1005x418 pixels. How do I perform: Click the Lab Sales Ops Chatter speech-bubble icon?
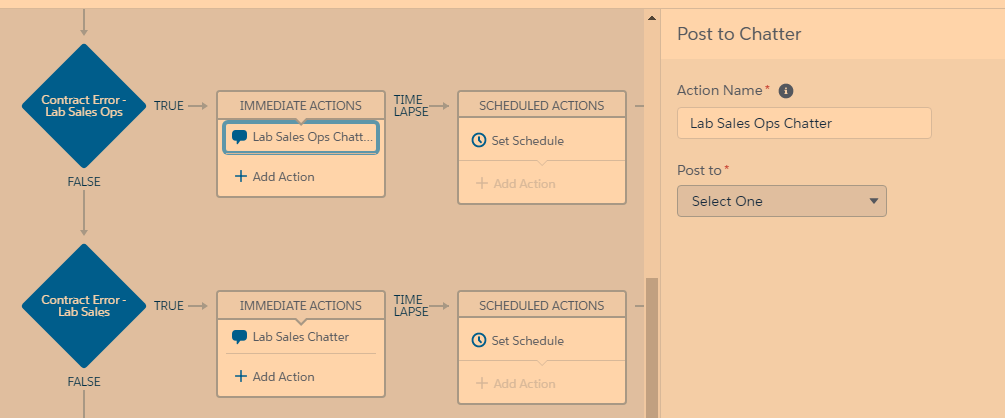coord(239,137)
